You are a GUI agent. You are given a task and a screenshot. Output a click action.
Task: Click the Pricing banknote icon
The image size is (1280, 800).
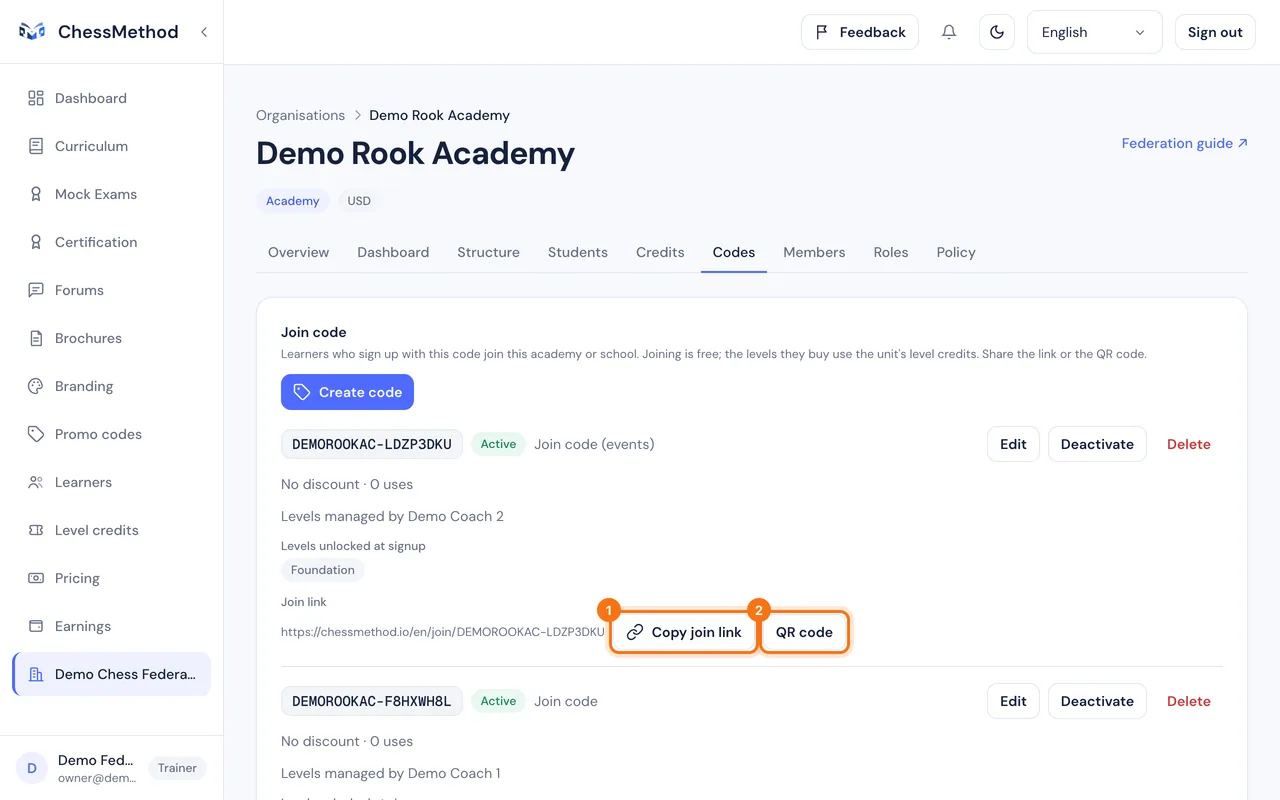pyautogui.click(x=36, y=578)
